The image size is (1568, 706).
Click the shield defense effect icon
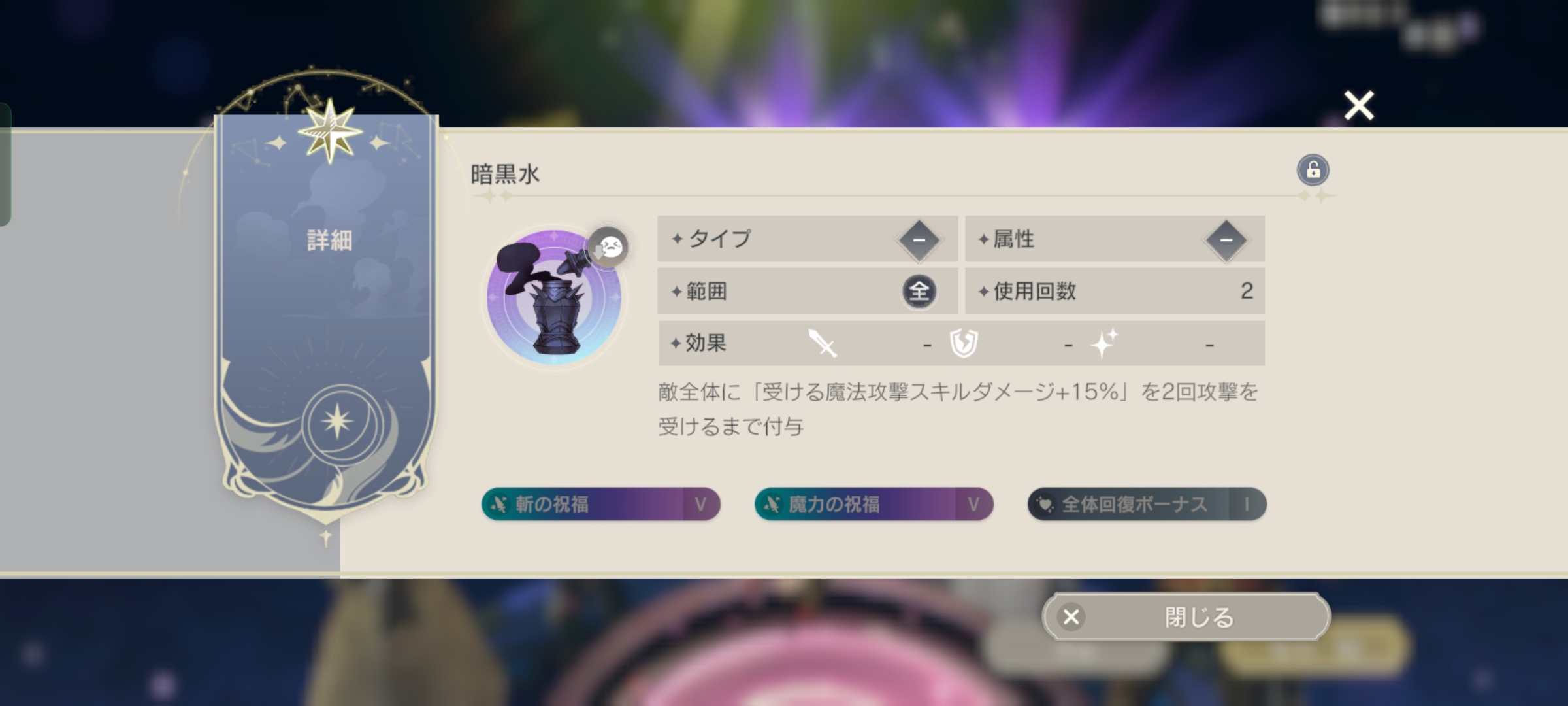click(x=964, y=343)
